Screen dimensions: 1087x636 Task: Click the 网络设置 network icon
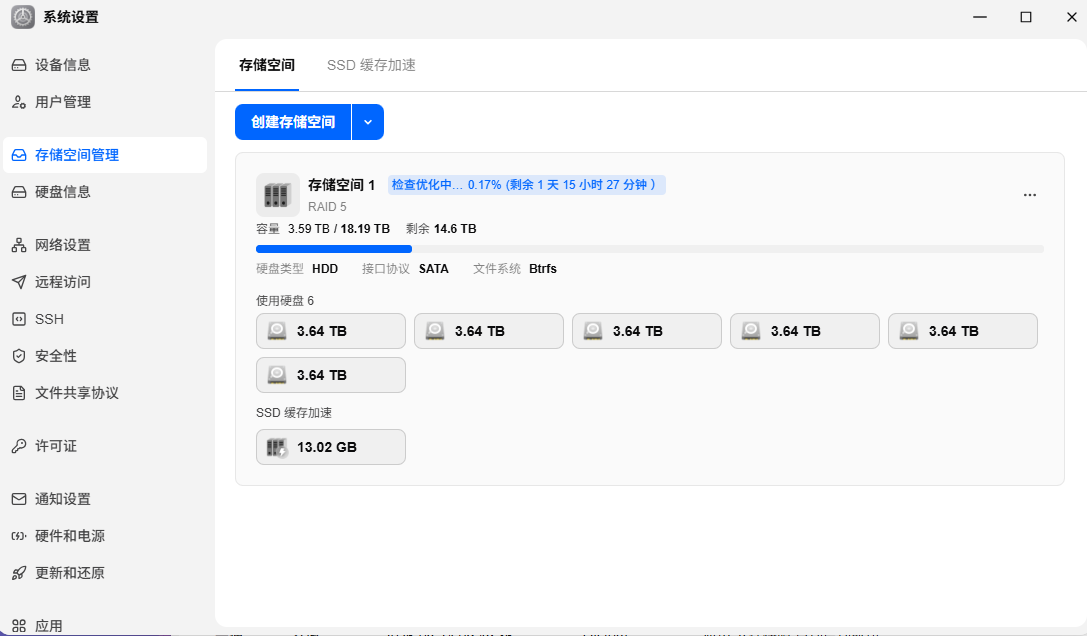(x=19, y=246)
